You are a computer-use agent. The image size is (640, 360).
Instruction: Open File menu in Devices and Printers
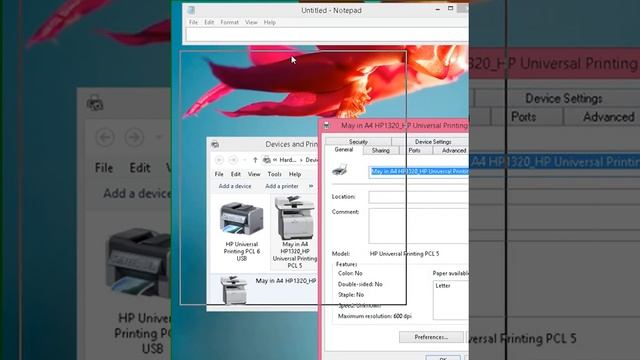(219, 174)
